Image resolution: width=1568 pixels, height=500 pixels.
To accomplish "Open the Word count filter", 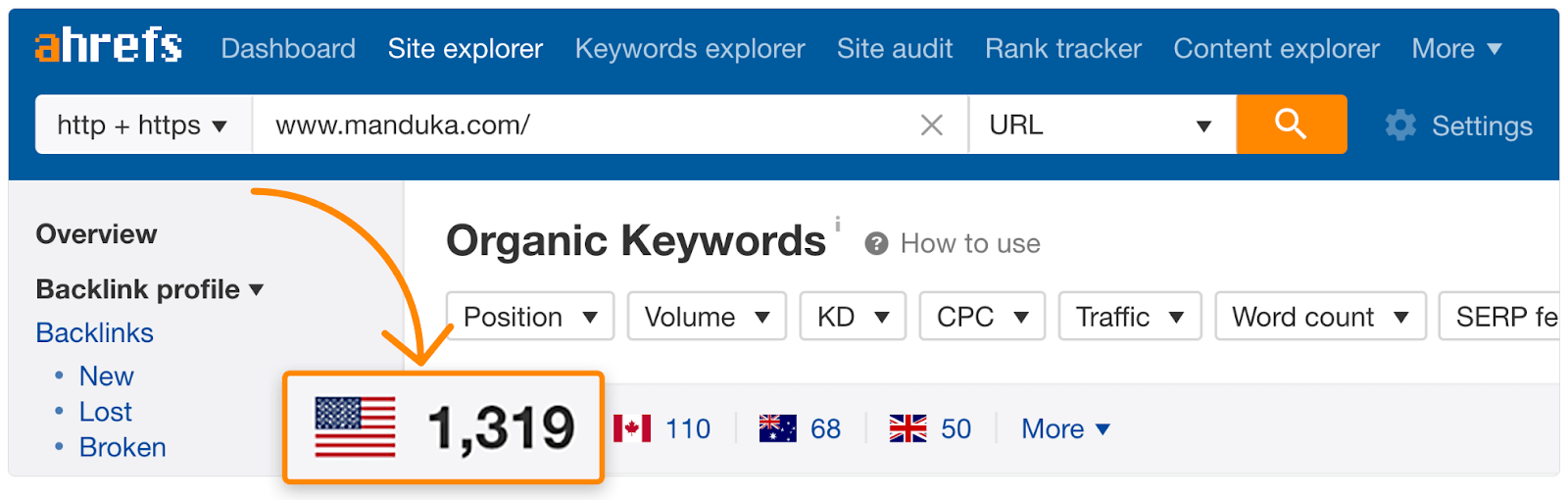I will (x=1319, y=317).
